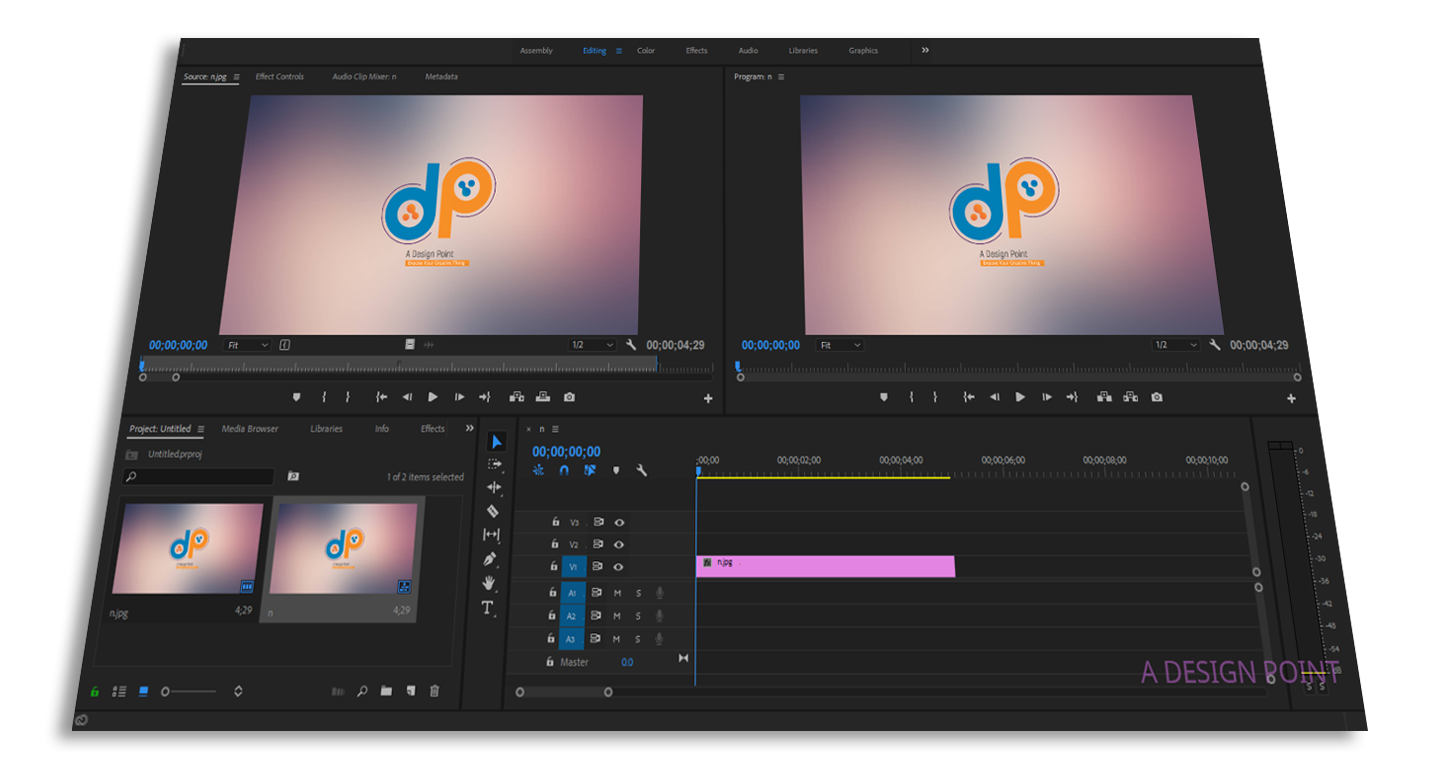Open Media Browser tab
The height and width of the screenshot is (770, 1440).
click(250, 429)
